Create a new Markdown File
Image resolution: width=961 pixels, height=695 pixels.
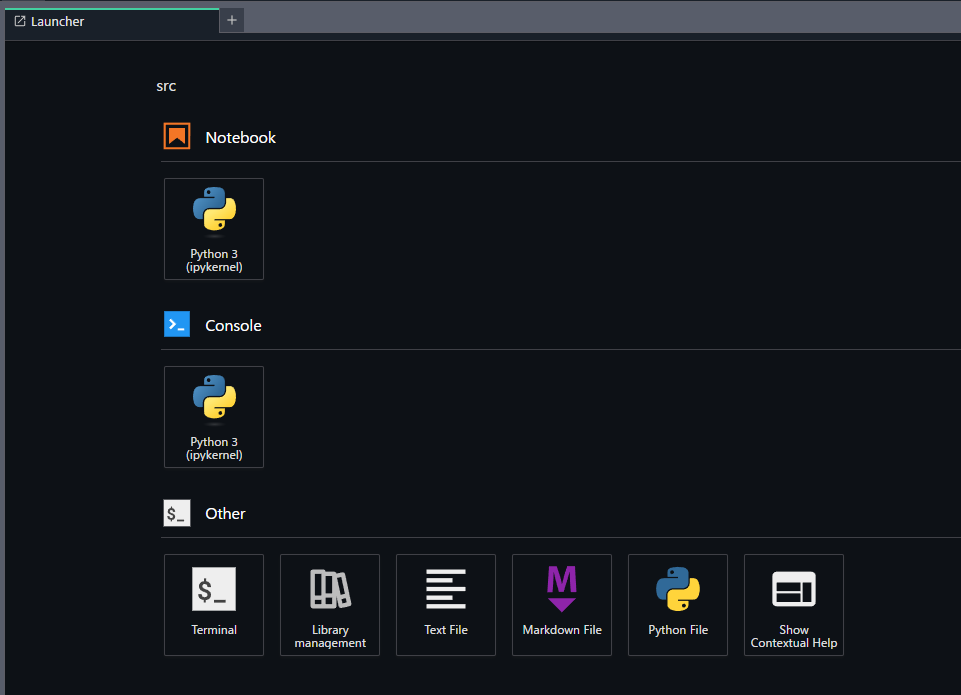(x=562, y=605)
